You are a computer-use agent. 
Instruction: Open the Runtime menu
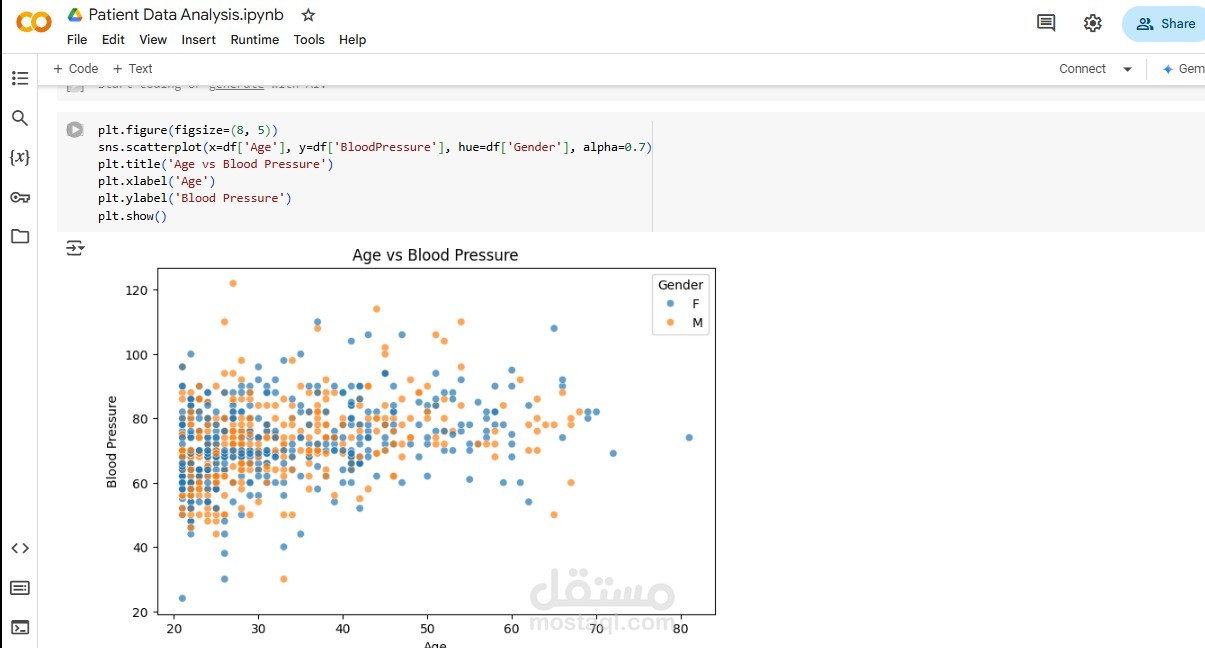255,40
